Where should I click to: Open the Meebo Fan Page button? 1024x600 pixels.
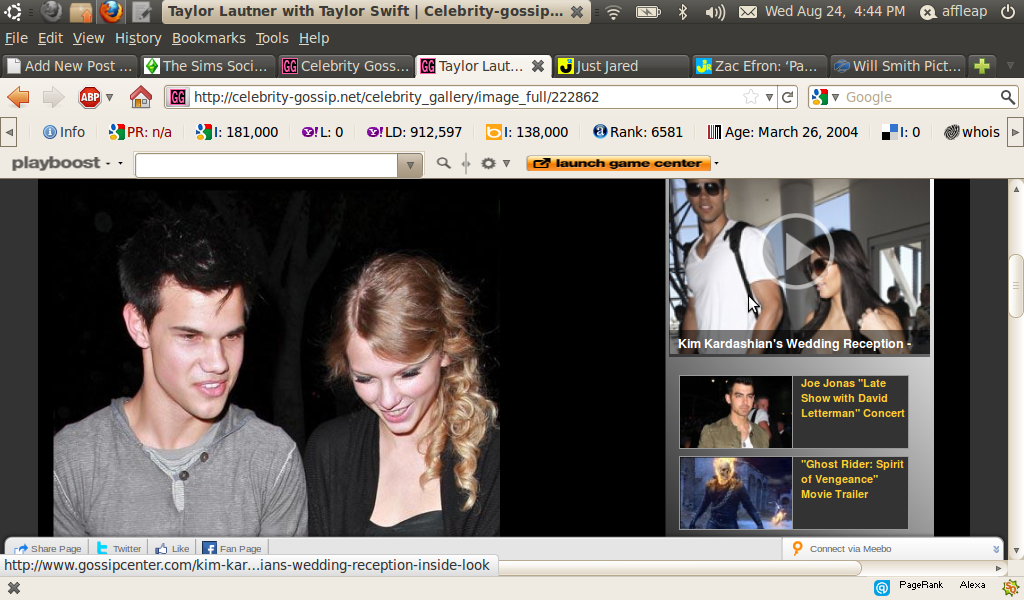coord(232,549)
